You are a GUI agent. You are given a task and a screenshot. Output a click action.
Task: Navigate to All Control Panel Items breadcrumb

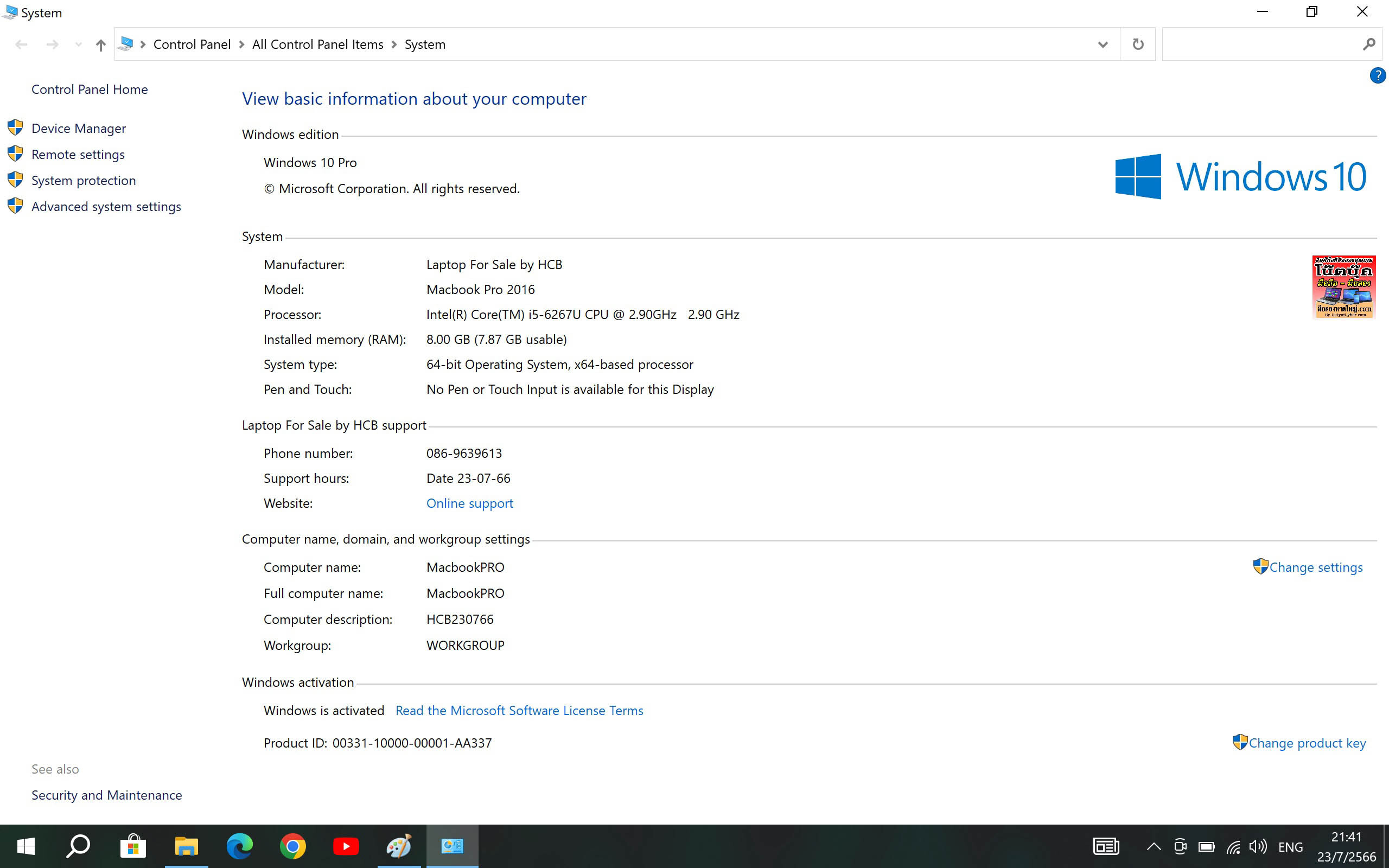[x=317, y=44]
